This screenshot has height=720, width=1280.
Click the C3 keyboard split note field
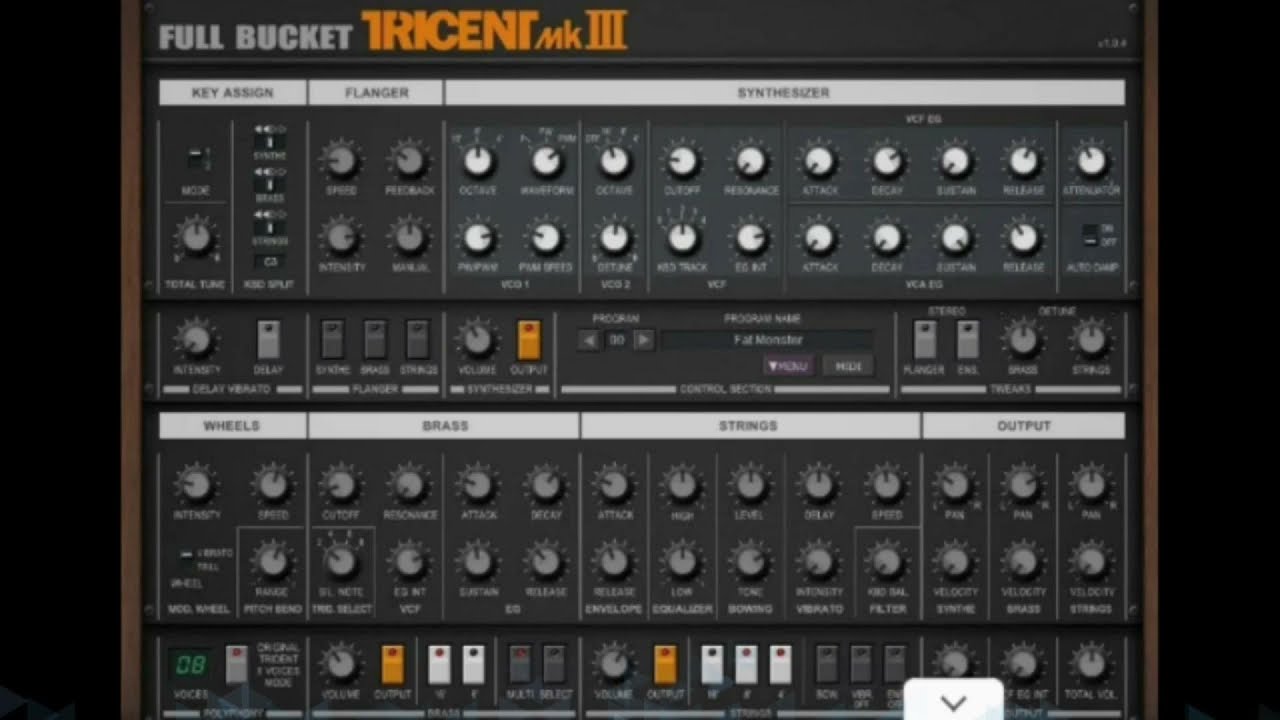(x=269, y=262)
